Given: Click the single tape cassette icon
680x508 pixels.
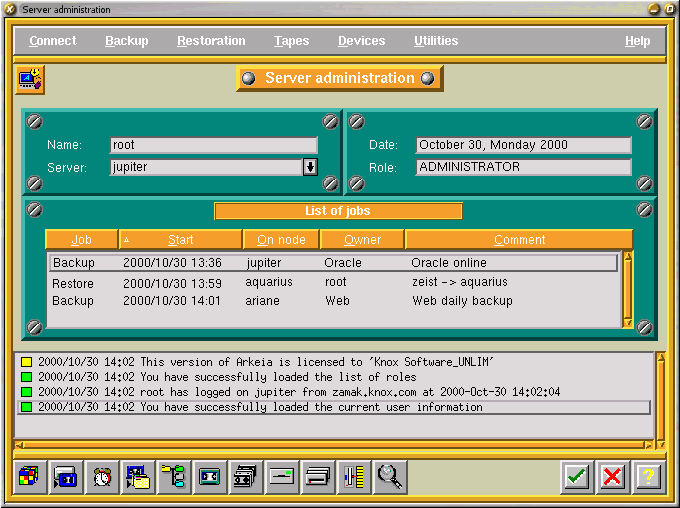Looking at the screenshot, I should pos(210,477).
